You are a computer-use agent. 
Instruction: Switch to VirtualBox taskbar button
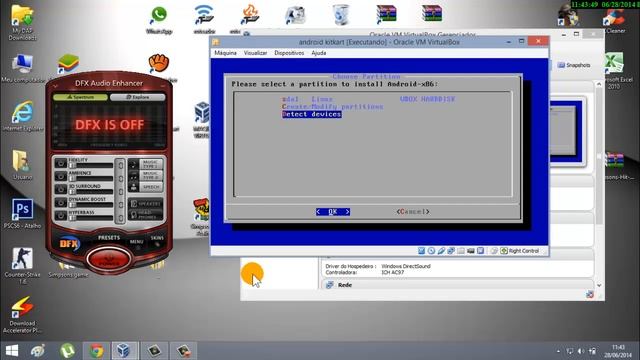(124, 351)
